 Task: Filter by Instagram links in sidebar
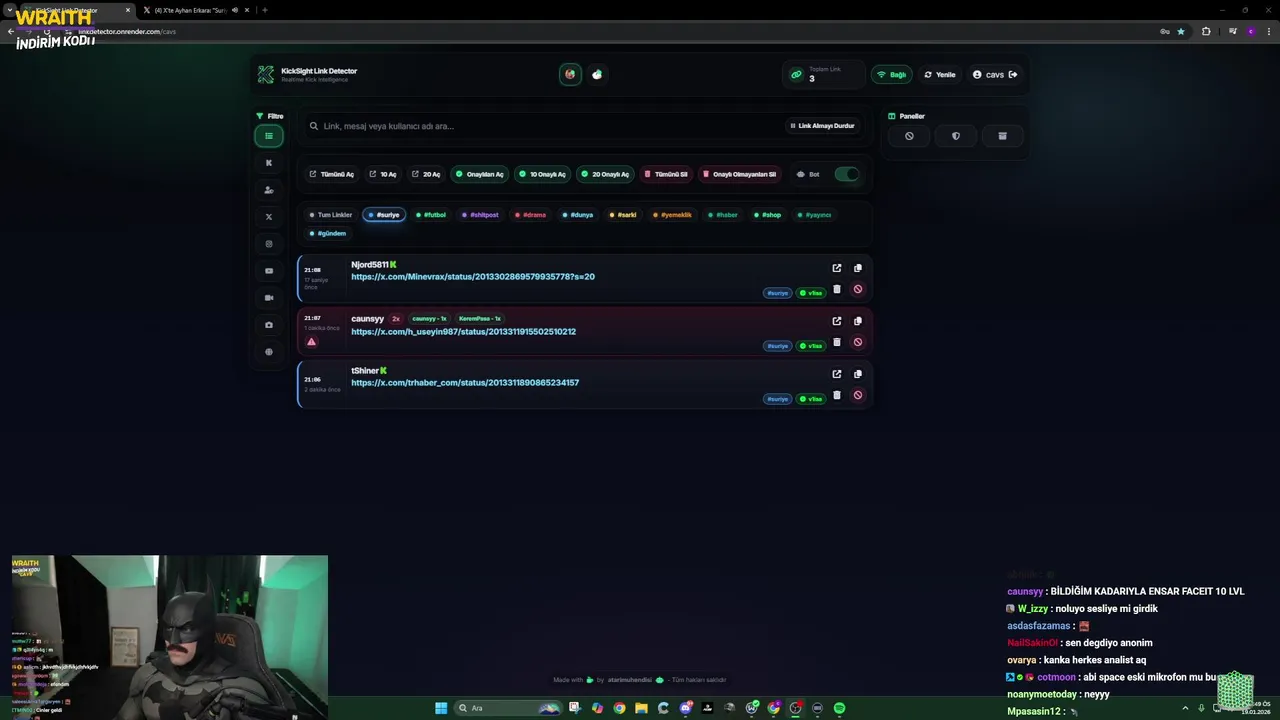tap(269, 244)
